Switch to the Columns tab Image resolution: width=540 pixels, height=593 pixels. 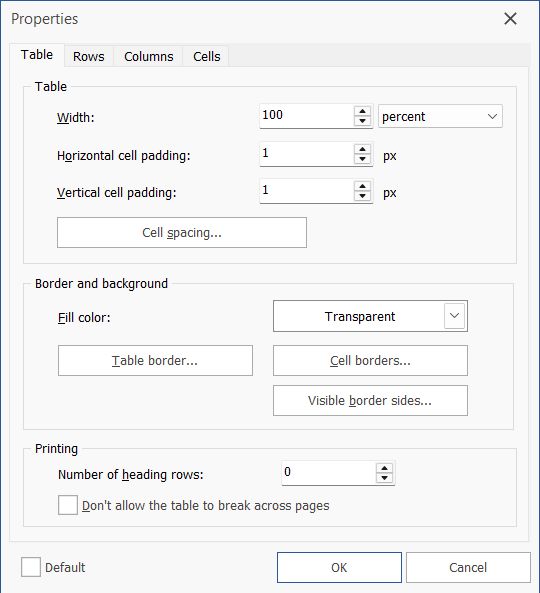[149, 56]
